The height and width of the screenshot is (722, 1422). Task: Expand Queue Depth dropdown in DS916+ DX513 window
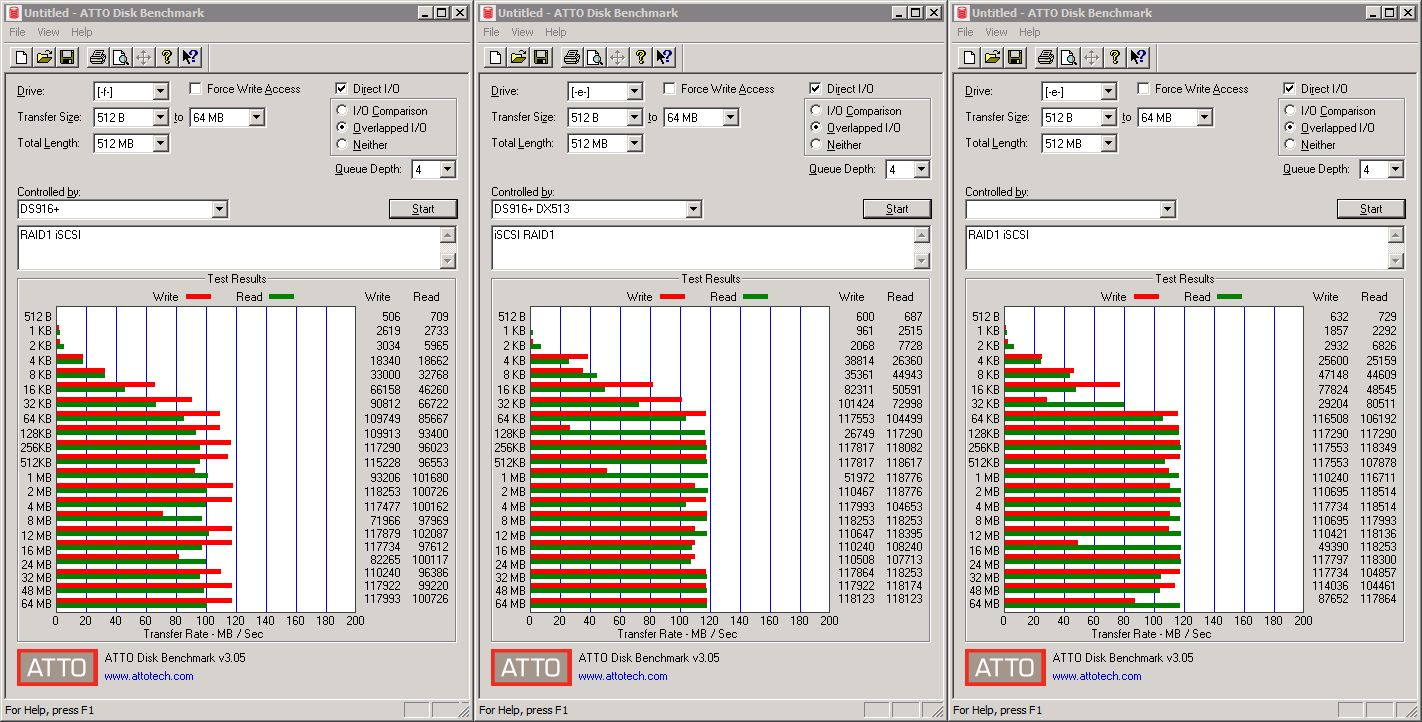pyautogui.click(x=921, y=170)
